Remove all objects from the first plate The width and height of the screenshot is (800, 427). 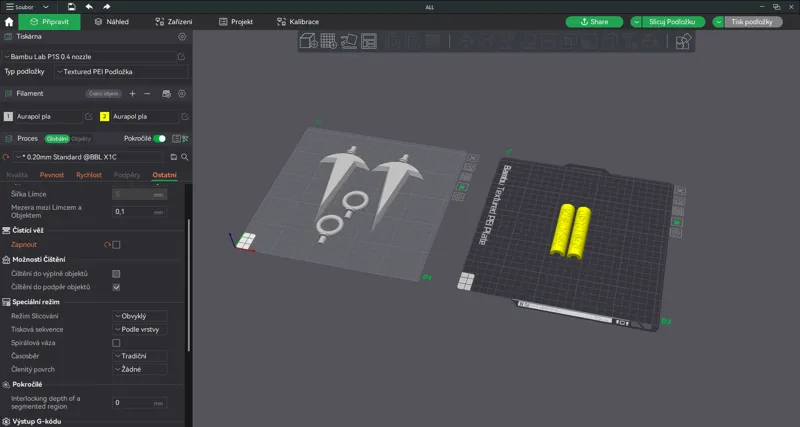click(472, 158)
